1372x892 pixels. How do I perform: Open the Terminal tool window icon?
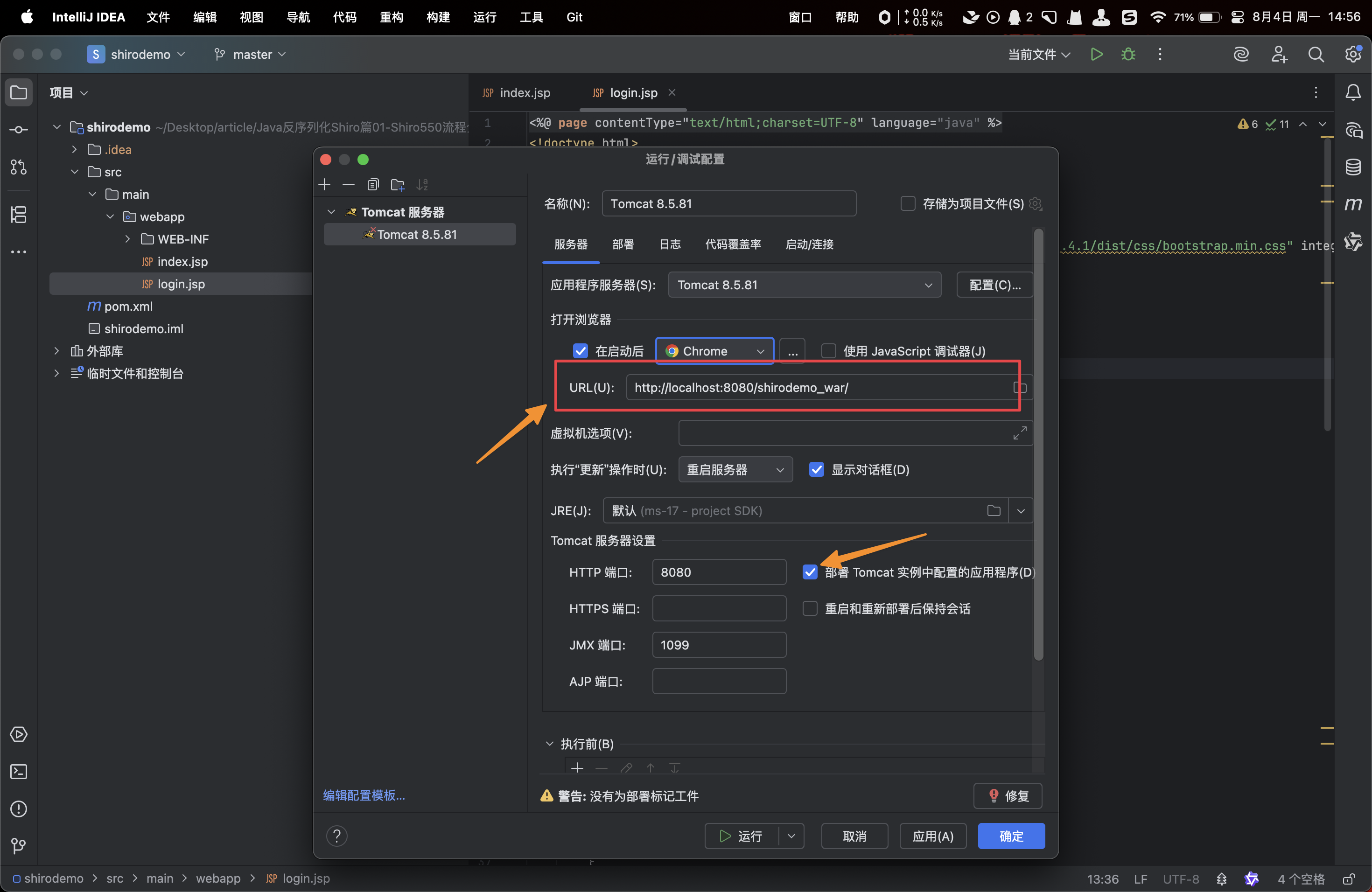coord(19,772)
